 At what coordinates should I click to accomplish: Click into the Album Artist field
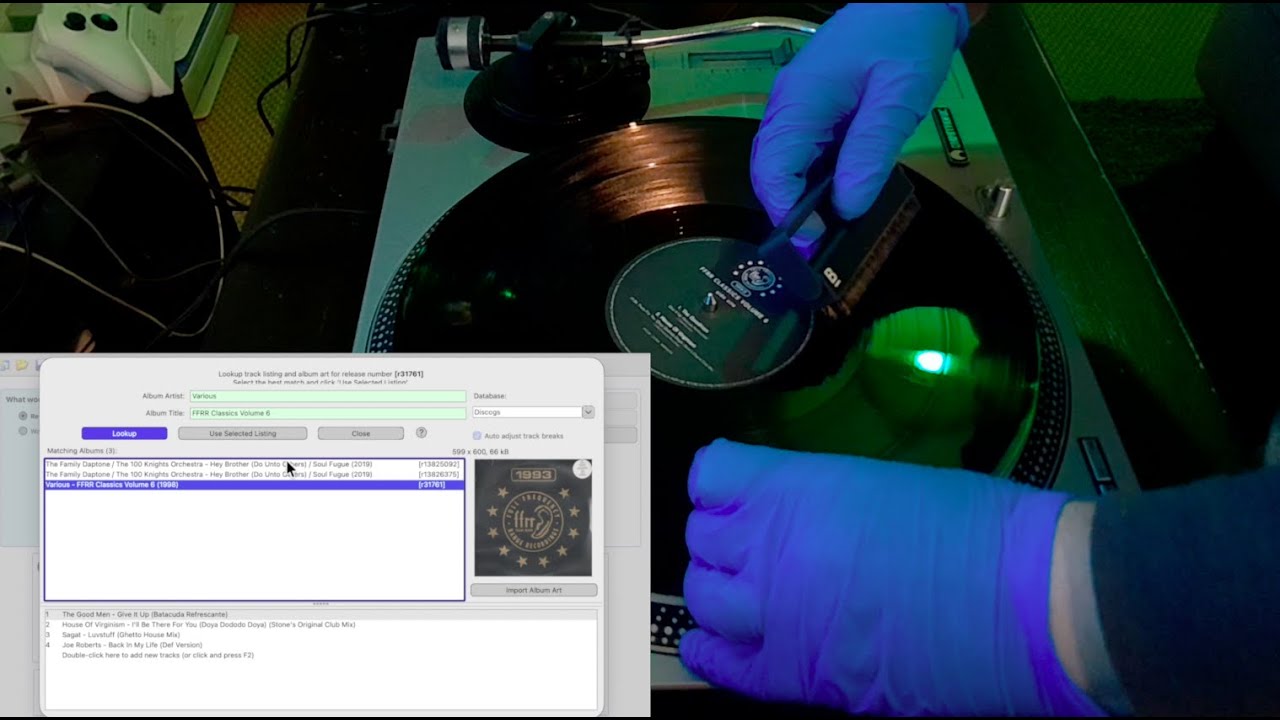(x=328, y=396)
